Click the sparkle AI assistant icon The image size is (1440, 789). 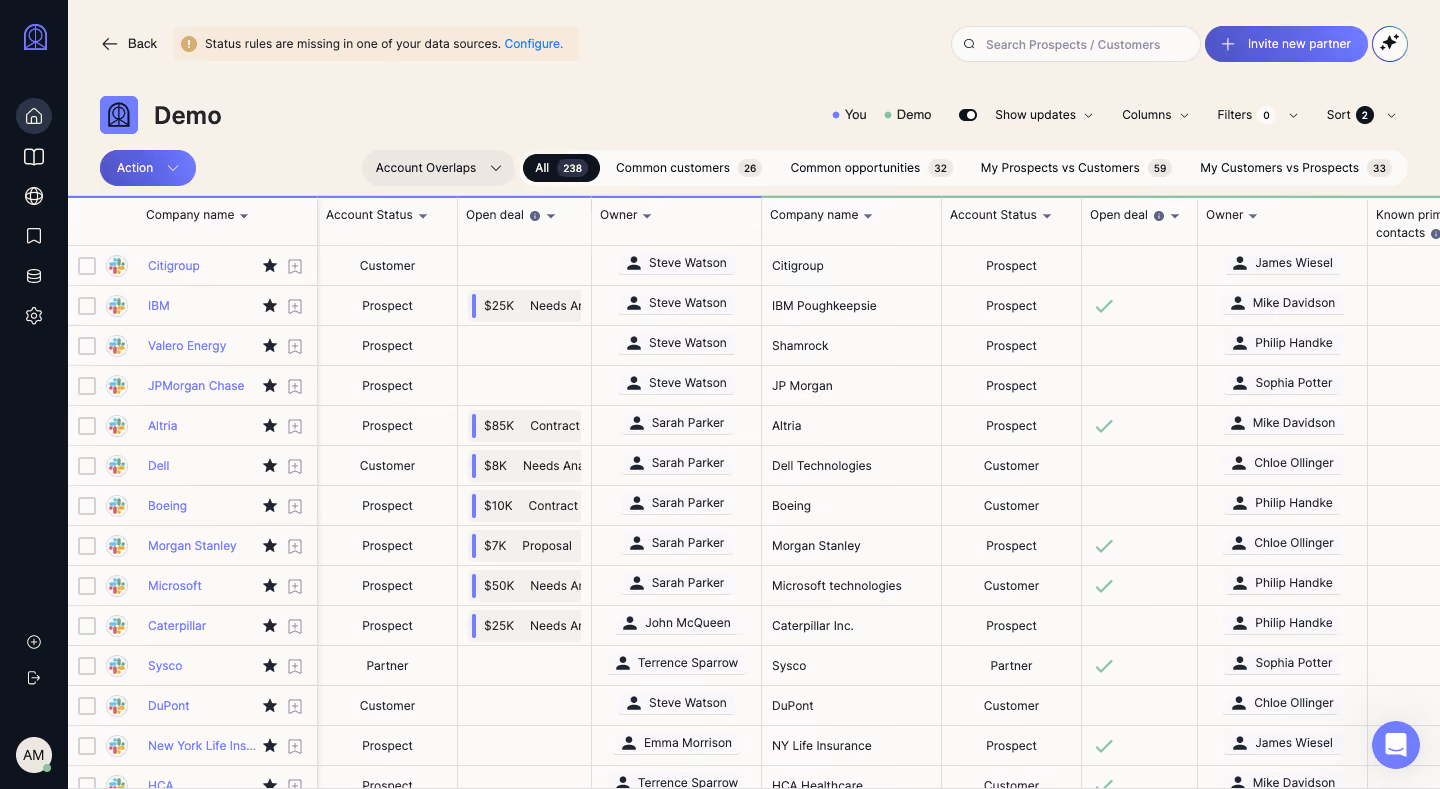click(1390, 44)
